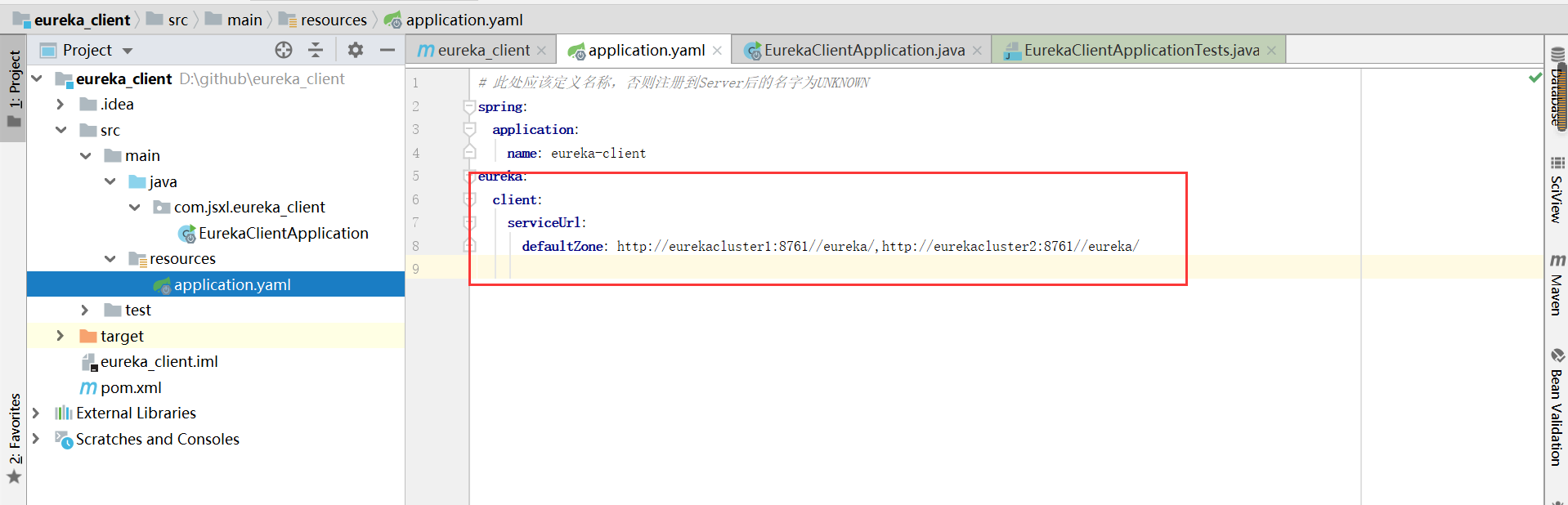Image resolution: width=1568 pixels, height=505 pixels.
Task: Click src breadcrumb in navigation bar
Action: coord(168,20)
